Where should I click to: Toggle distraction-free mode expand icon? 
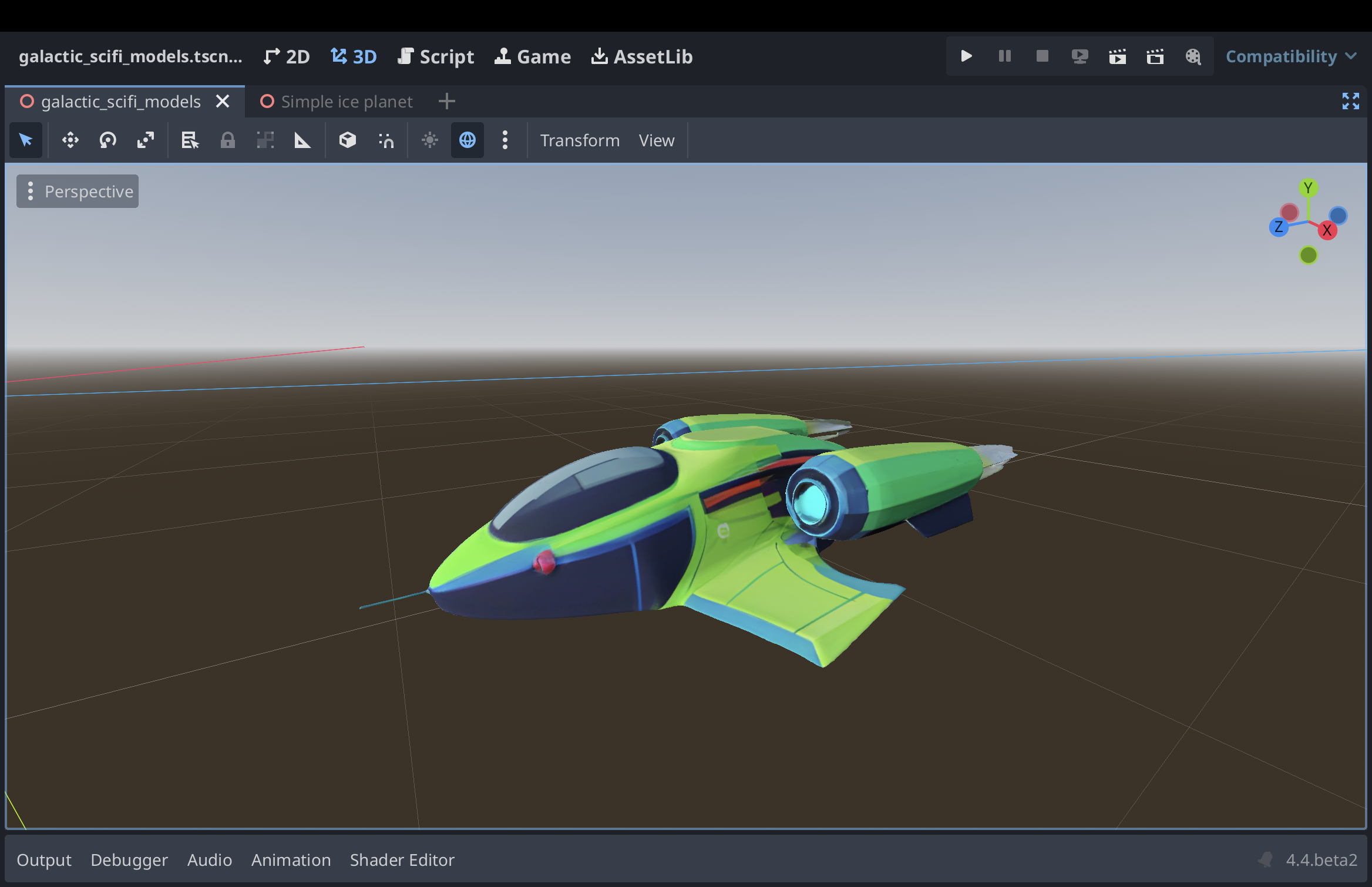(1350, 102)
